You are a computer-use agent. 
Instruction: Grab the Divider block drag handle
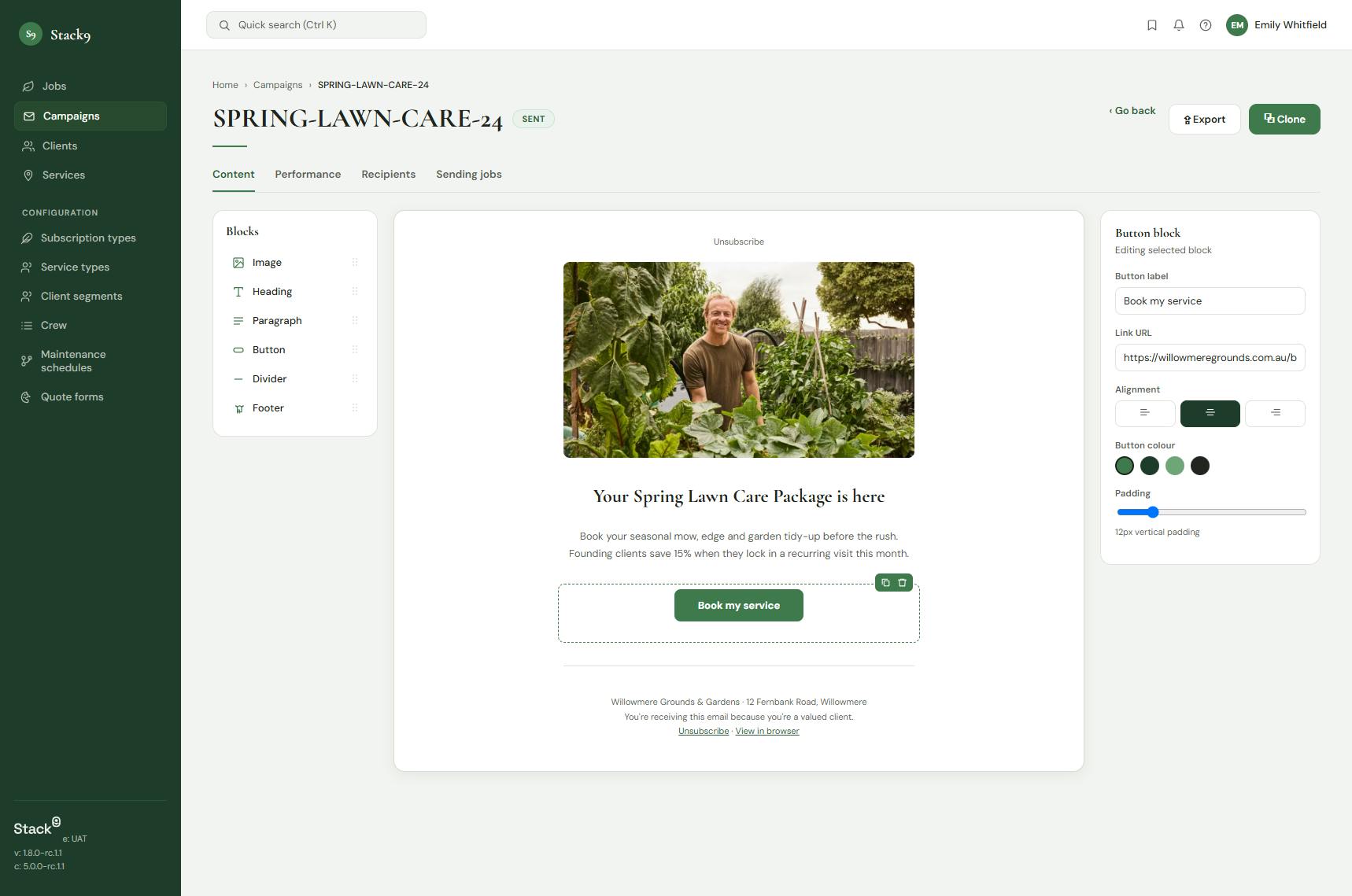coord(355,379)
